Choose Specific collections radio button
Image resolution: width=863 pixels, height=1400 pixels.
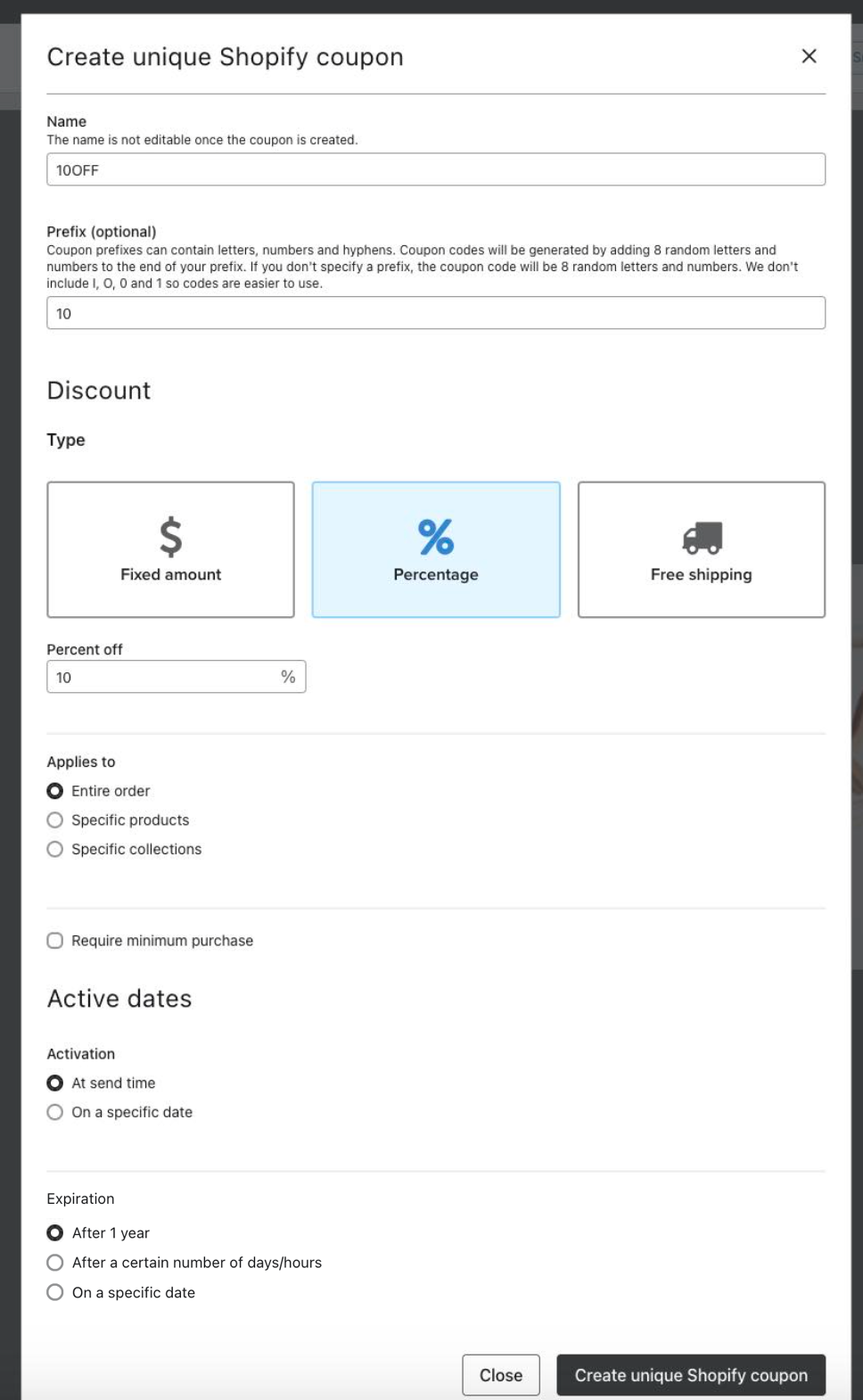pos(55,849)
